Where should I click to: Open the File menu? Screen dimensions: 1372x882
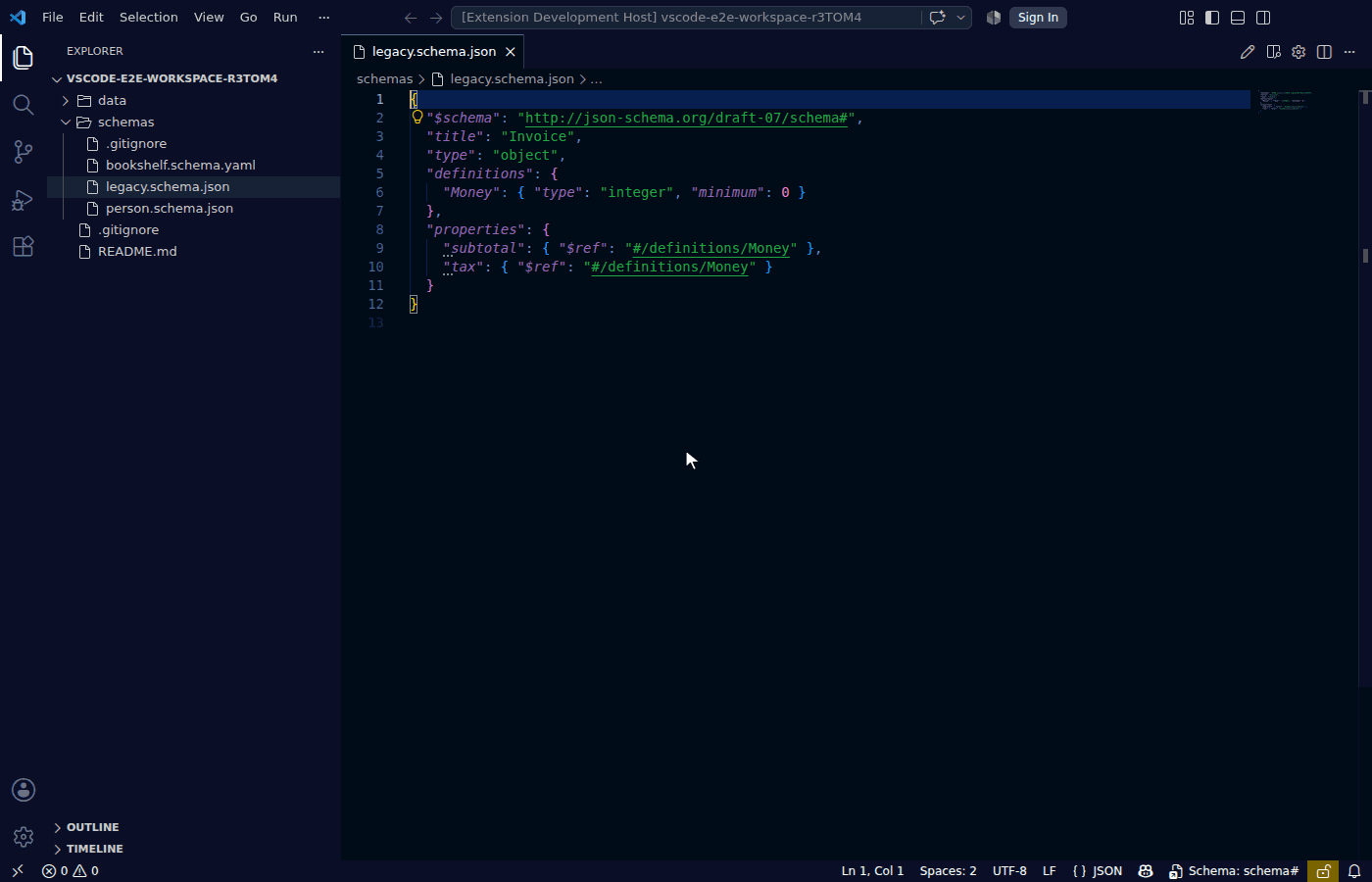coord(53,18)
